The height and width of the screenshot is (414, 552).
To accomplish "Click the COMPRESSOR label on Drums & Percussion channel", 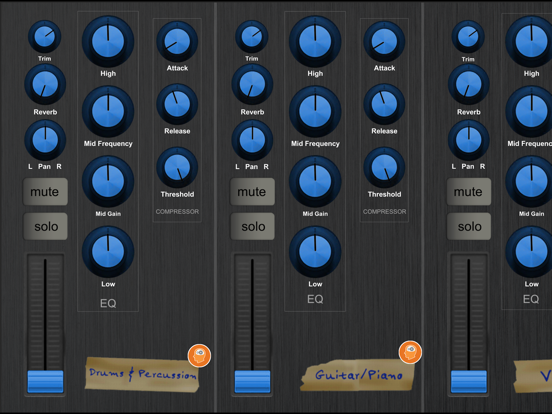I will pyautogui.click(x=177, y=212).
